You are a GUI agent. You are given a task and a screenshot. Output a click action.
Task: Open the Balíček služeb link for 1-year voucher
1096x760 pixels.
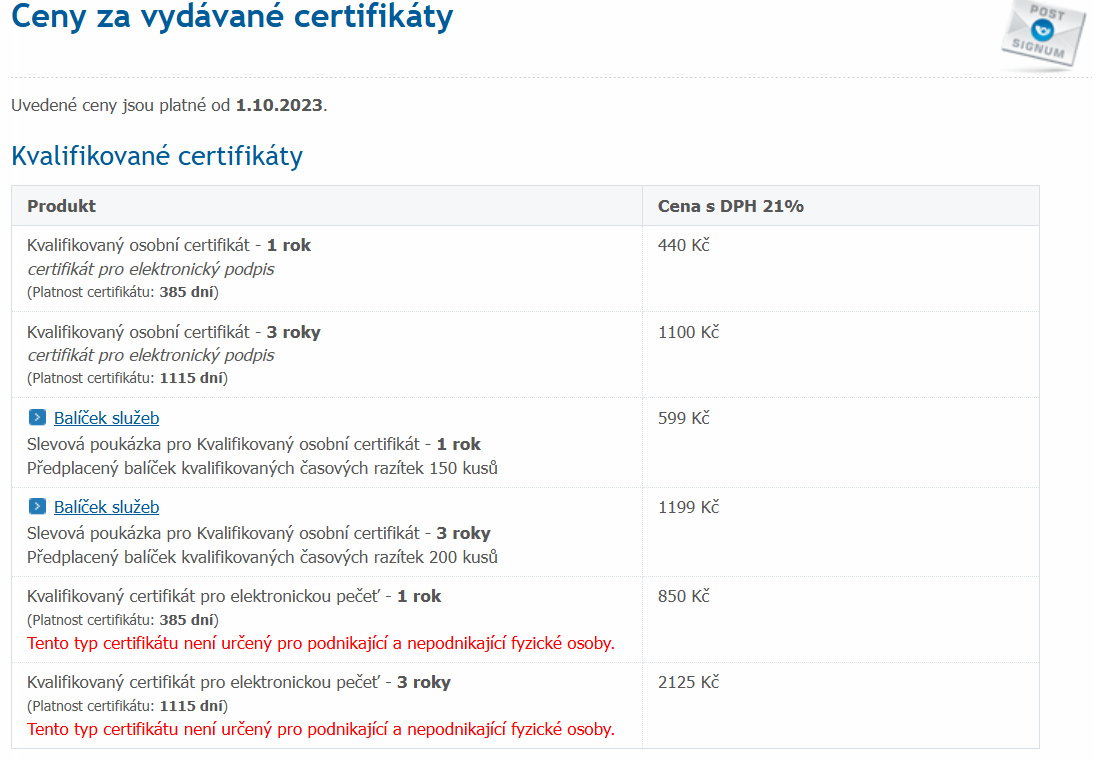point(106,418)
